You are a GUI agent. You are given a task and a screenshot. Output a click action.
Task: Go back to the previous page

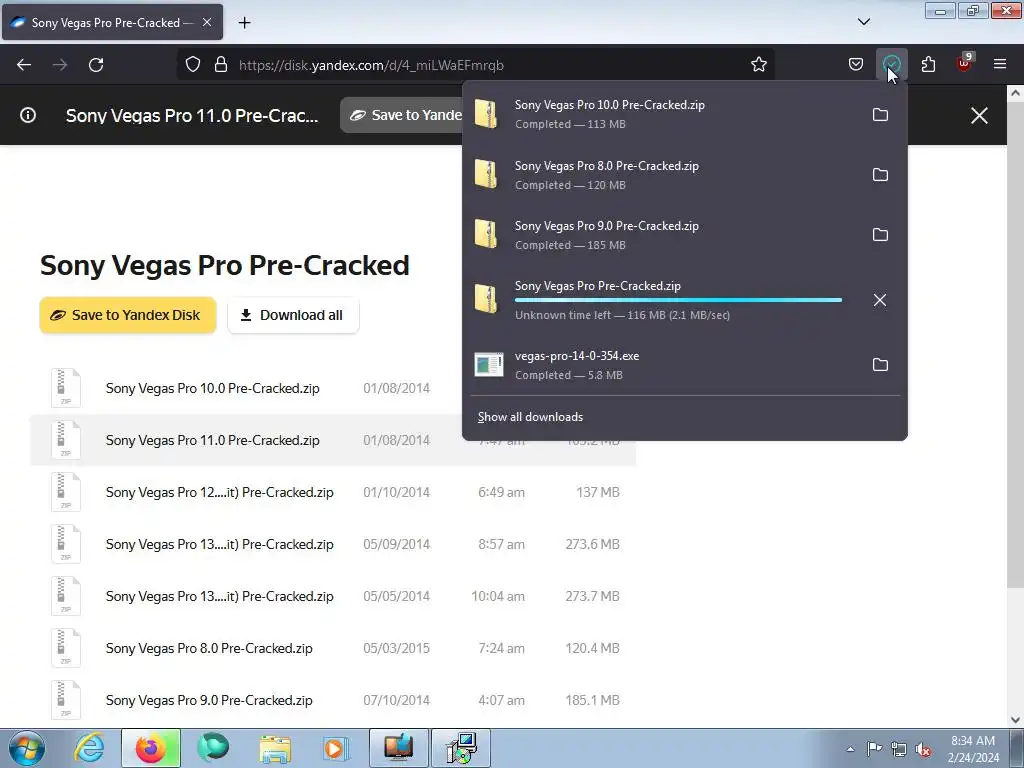coord(24,65)
